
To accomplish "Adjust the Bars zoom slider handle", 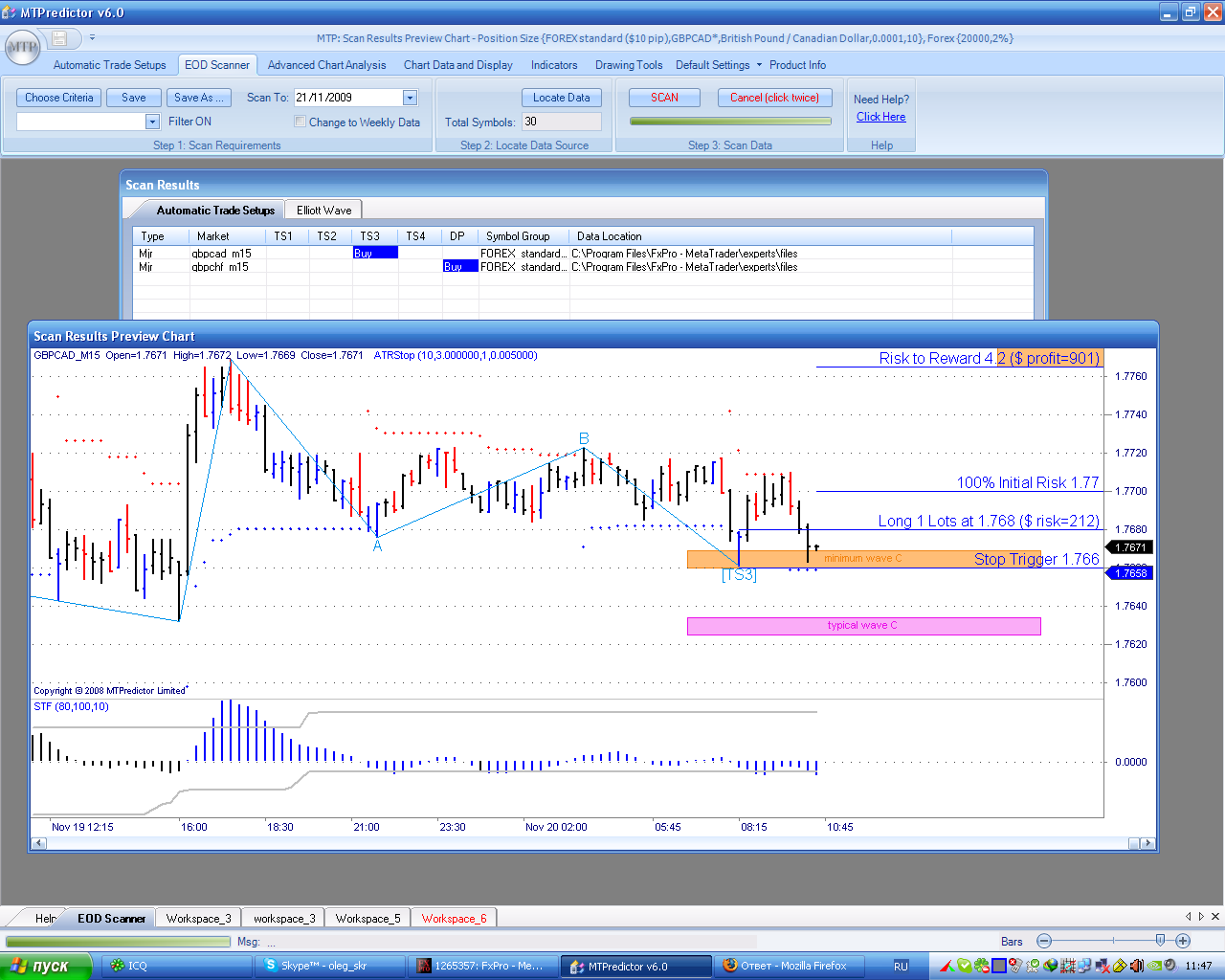I will (x=1160, y=941).
